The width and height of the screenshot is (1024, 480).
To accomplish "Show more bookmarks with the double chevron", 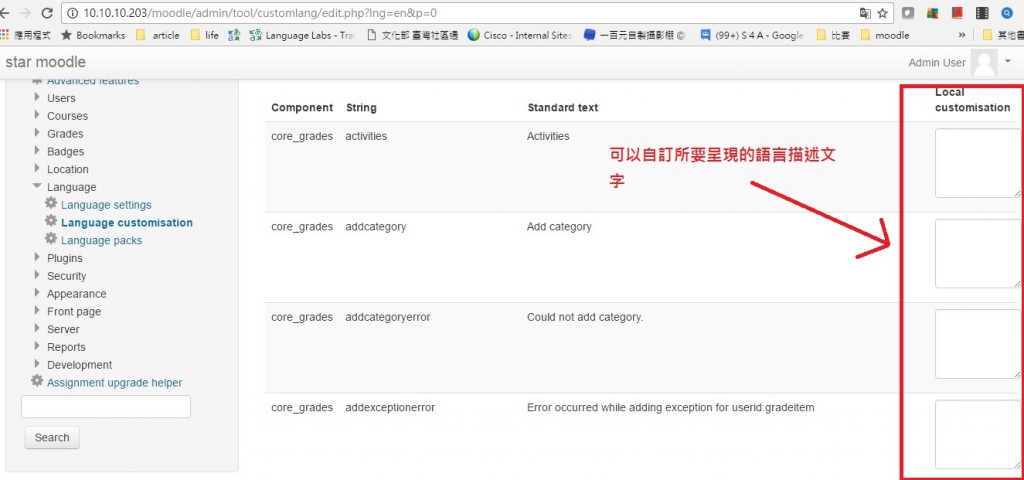I will click(x=961, y=35).
